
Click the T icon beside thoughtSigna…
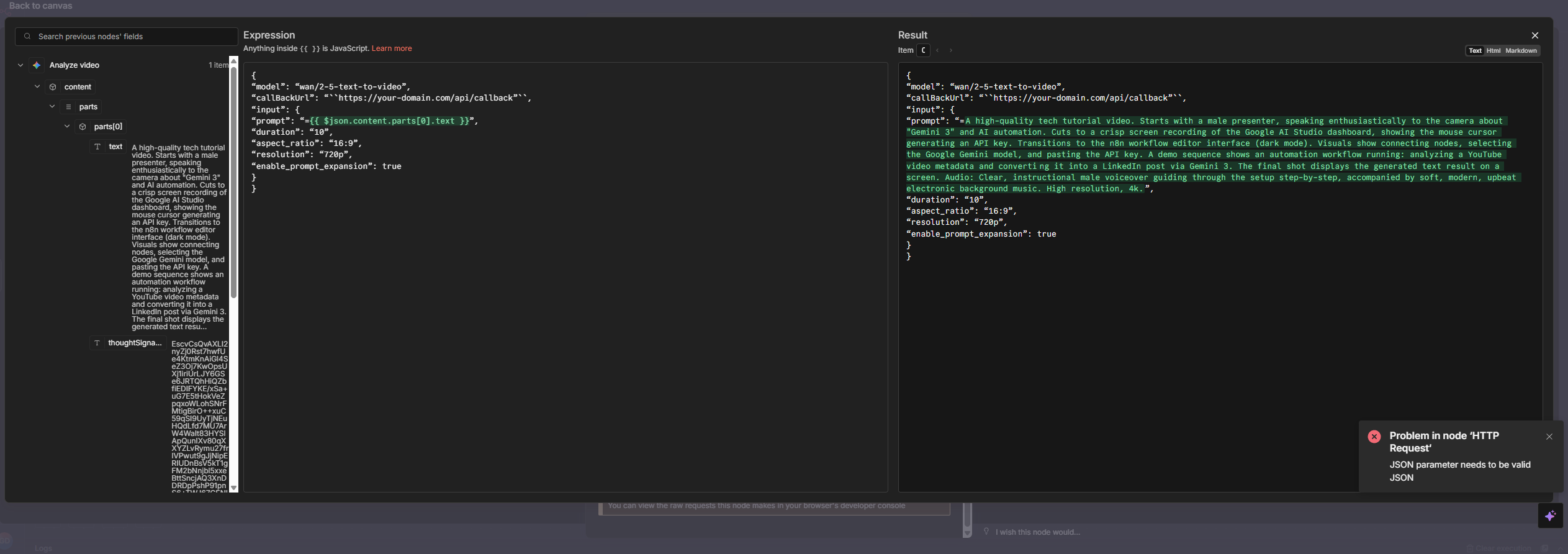[x=97, y=343]
